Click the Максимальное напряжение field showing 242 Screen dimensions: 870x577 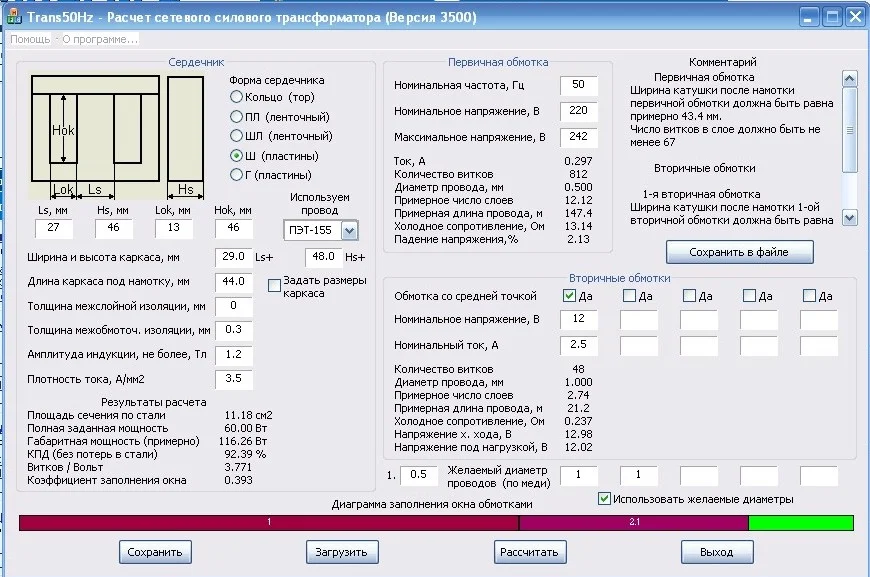[x=579, y=137]
